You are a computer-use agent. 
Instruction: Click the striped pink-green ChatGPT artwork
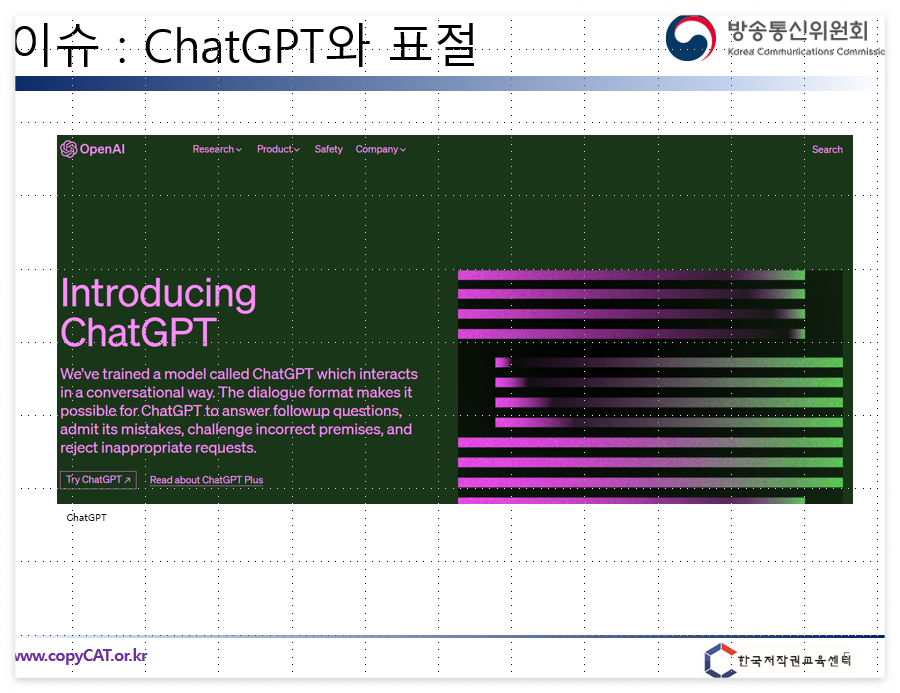tap(650, 386)
